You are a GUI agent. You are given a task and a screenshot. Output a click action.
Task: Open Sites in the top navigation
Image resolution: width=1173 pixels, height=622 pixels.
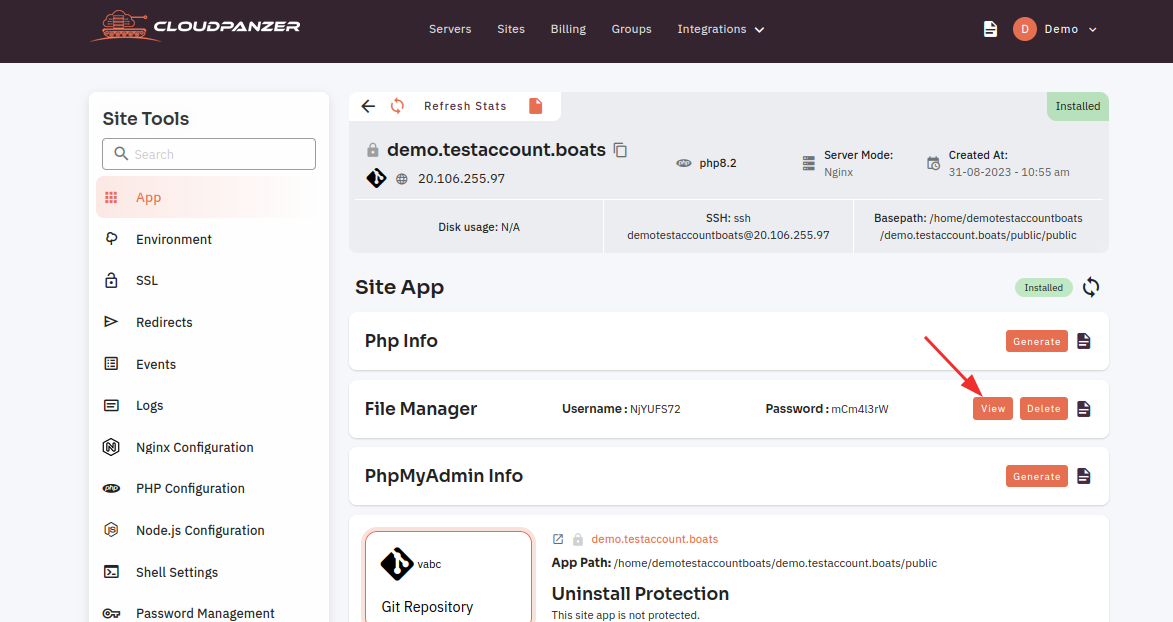click(x=511, y=29)
